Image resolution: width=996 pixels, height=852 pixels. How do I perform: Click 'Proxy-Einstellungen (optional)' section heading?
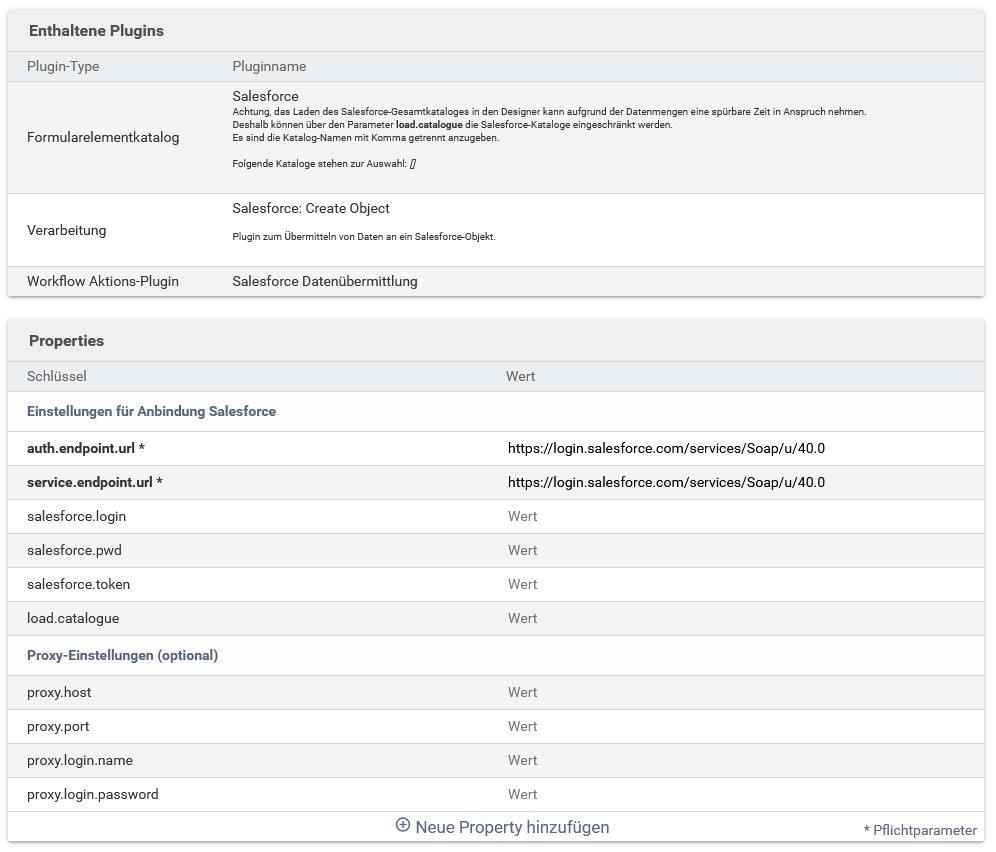pos(122,656)
